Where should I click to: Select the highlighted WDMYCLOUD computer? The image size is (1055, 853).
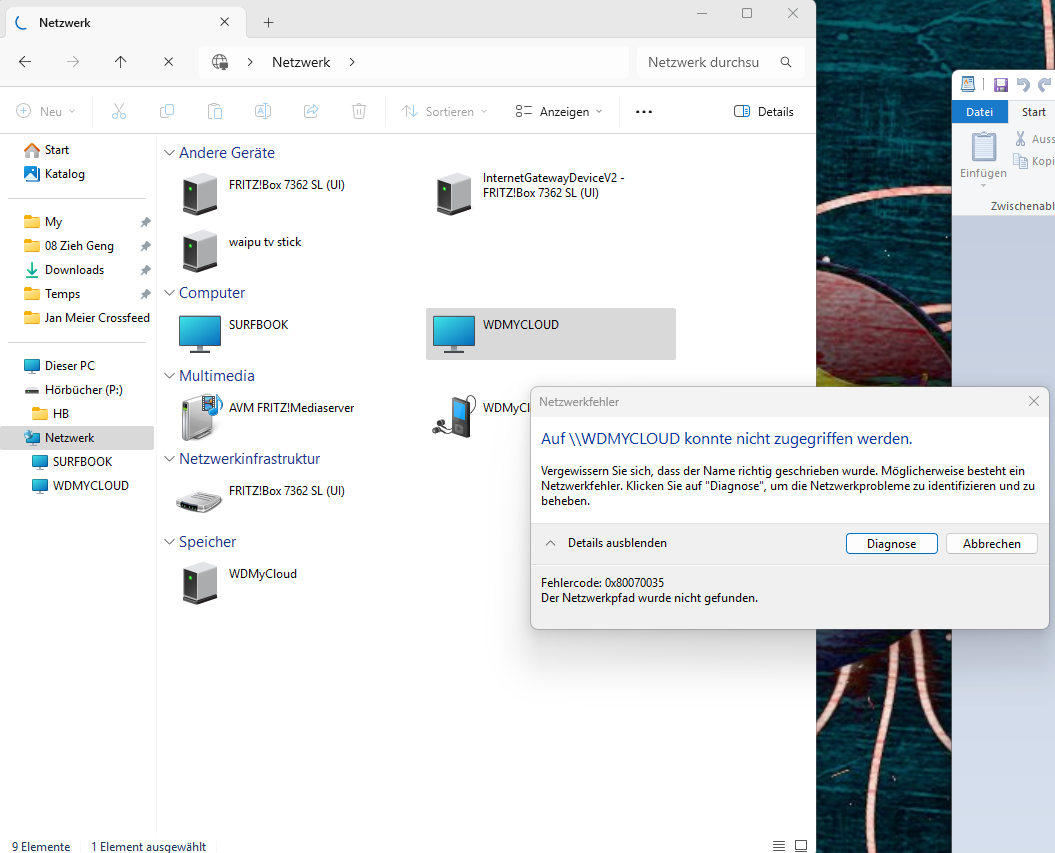(x=550, y=334)
